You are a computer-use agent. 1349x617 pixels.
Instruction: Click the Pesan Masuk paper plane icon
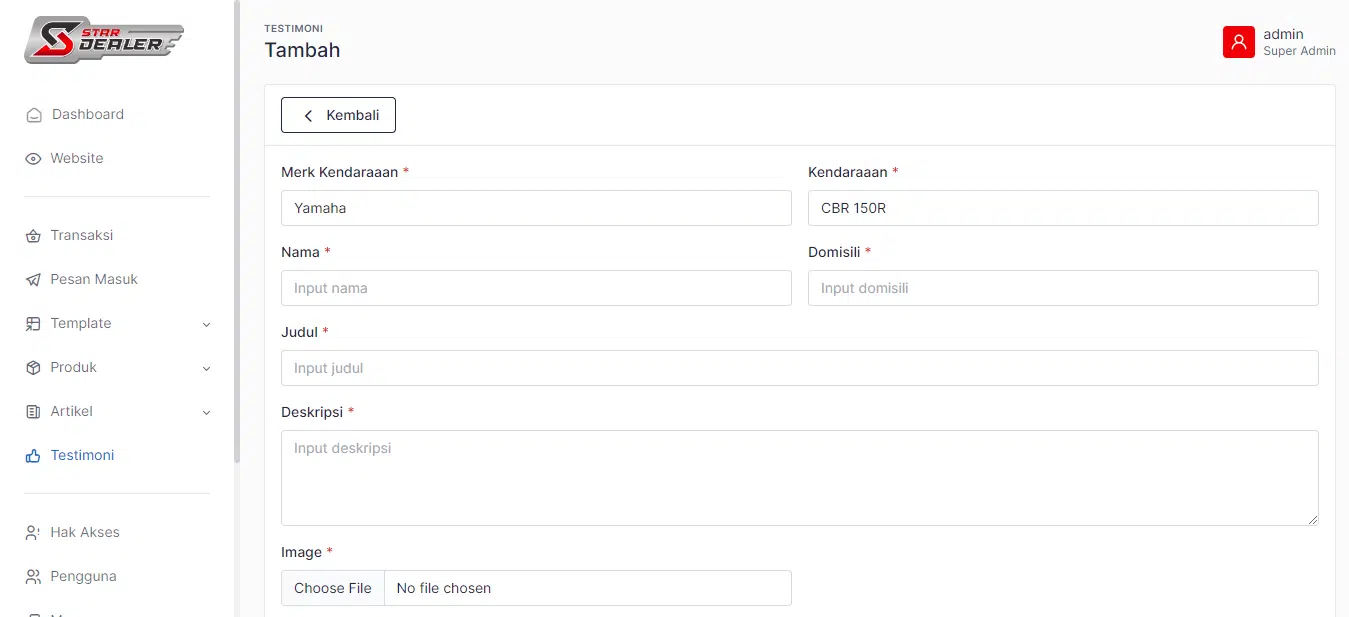[33, 280]
